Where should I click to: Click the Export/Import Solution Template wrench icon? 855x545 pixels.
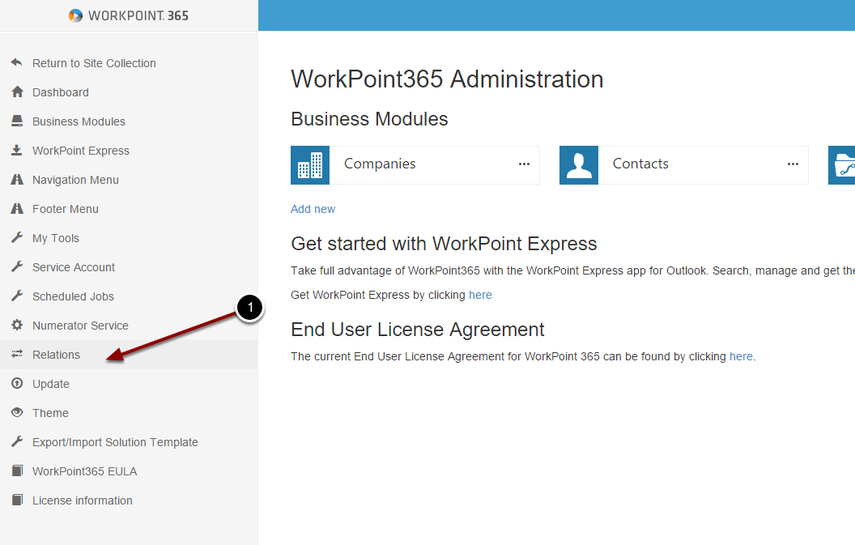tap(17, 441)
